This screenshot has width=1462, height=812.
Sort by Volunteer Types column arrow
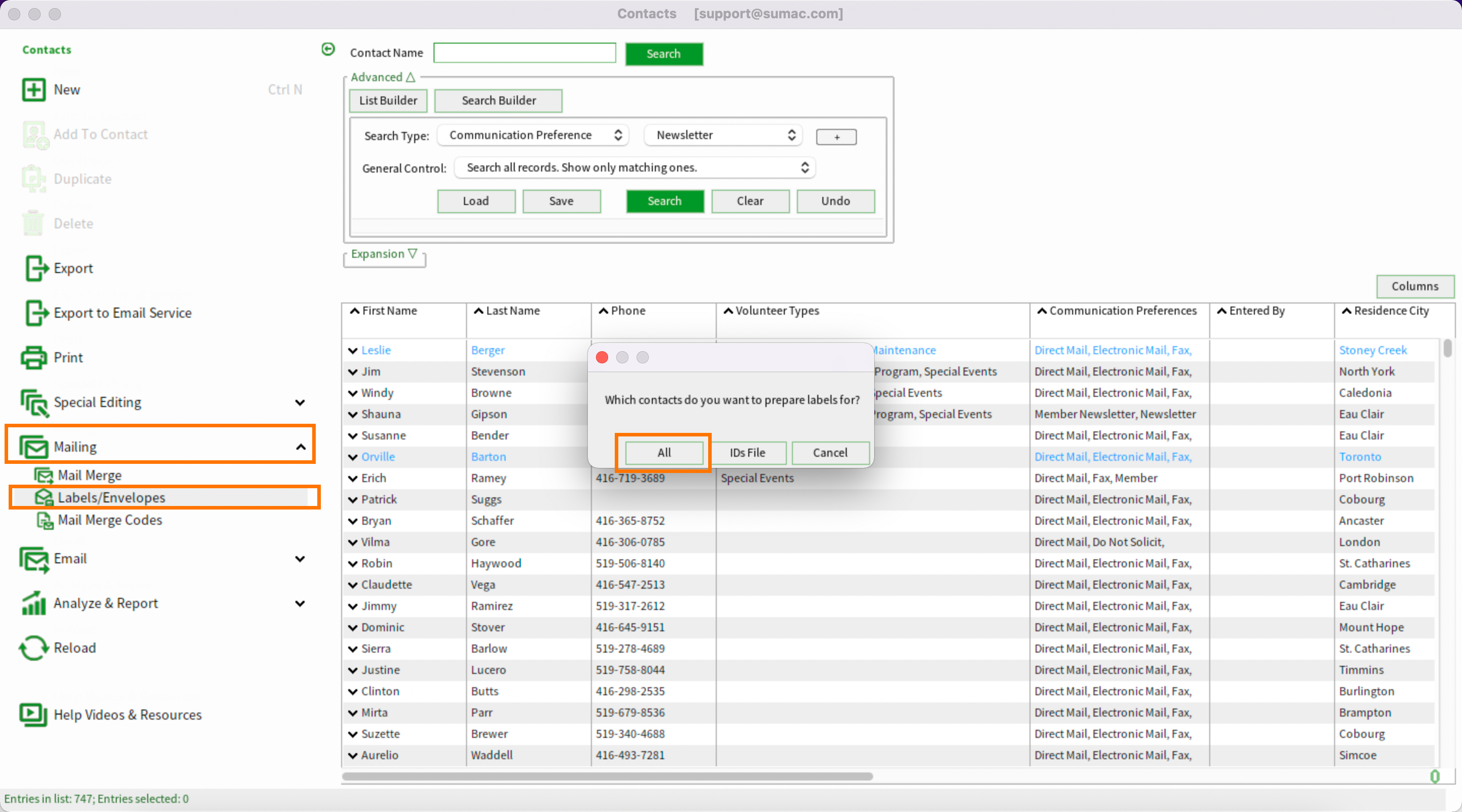(x=728, y=311)
